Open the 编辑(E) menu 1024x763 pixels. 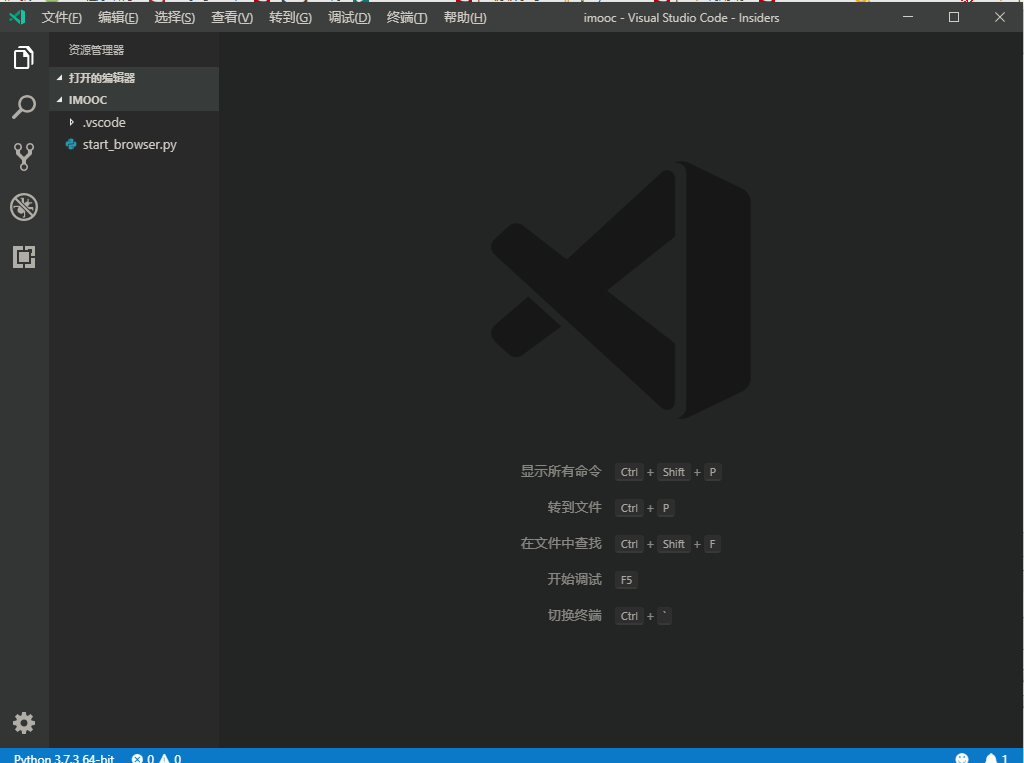coord(118,18)
